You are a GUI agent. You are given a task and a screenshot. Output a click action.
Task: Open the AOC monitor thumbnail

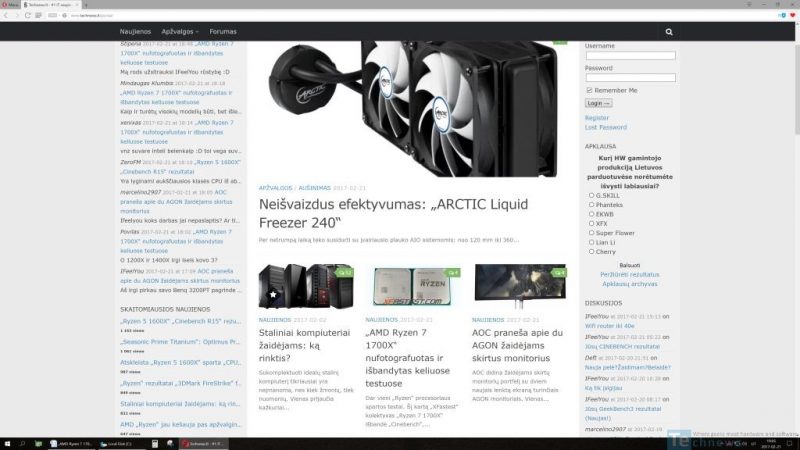point(519,286)
